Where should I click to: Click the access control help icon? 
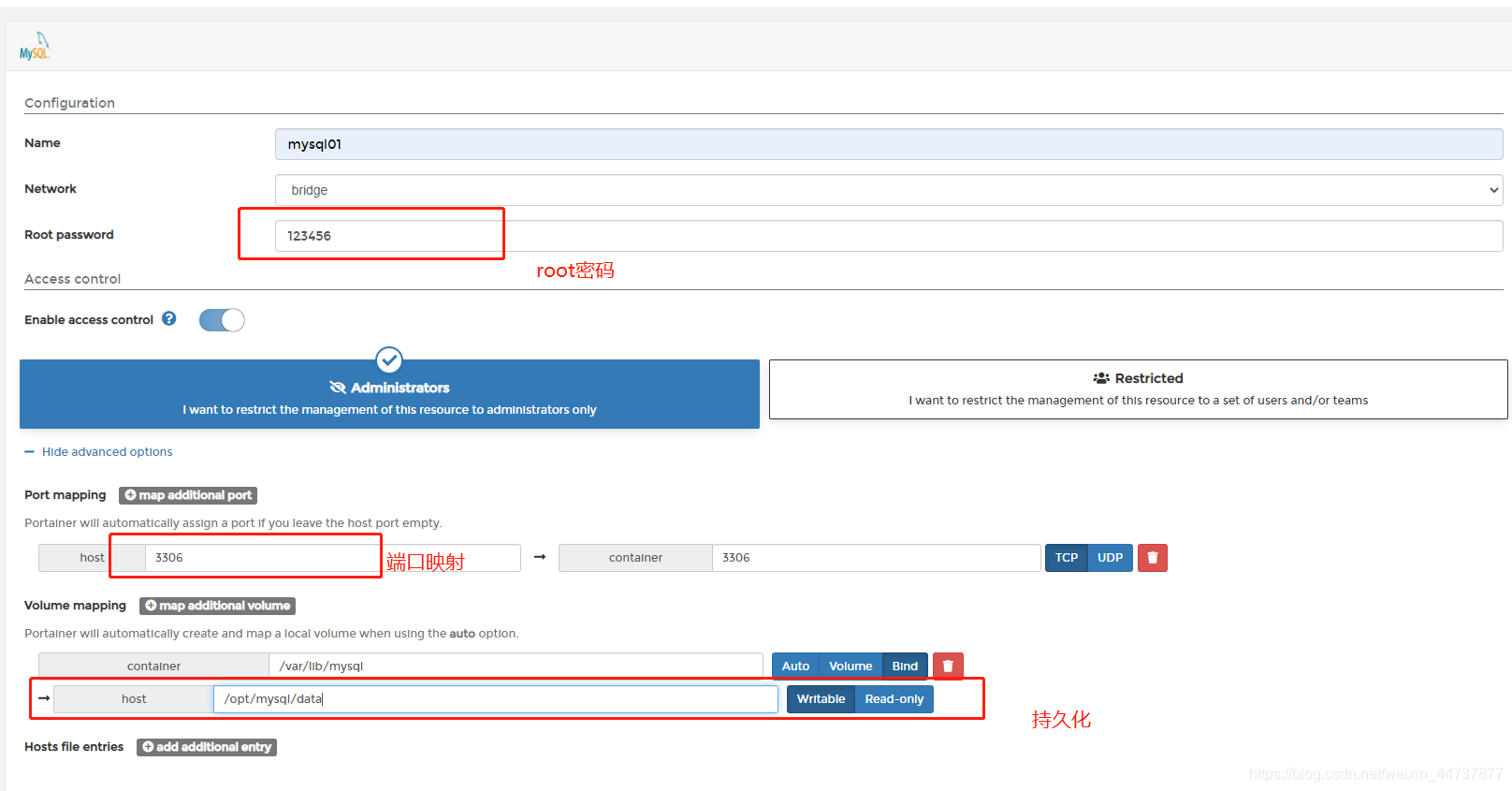(x=169, y=318)
